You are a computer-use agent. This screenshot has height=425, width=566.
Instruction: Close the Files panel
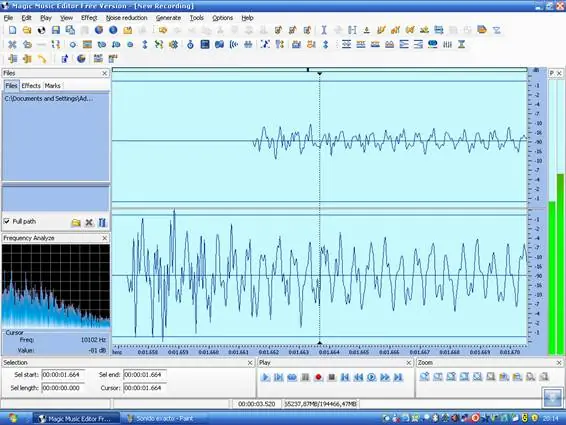point(105,73)
